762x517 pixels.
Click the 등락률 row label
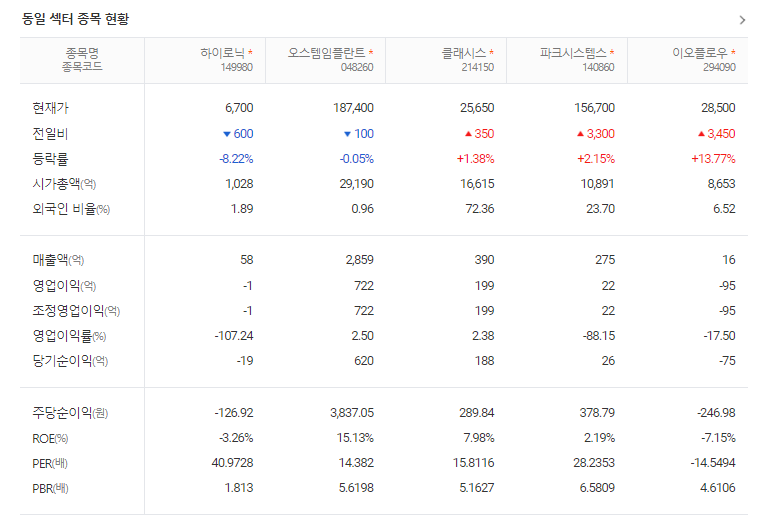coord(50,159)
